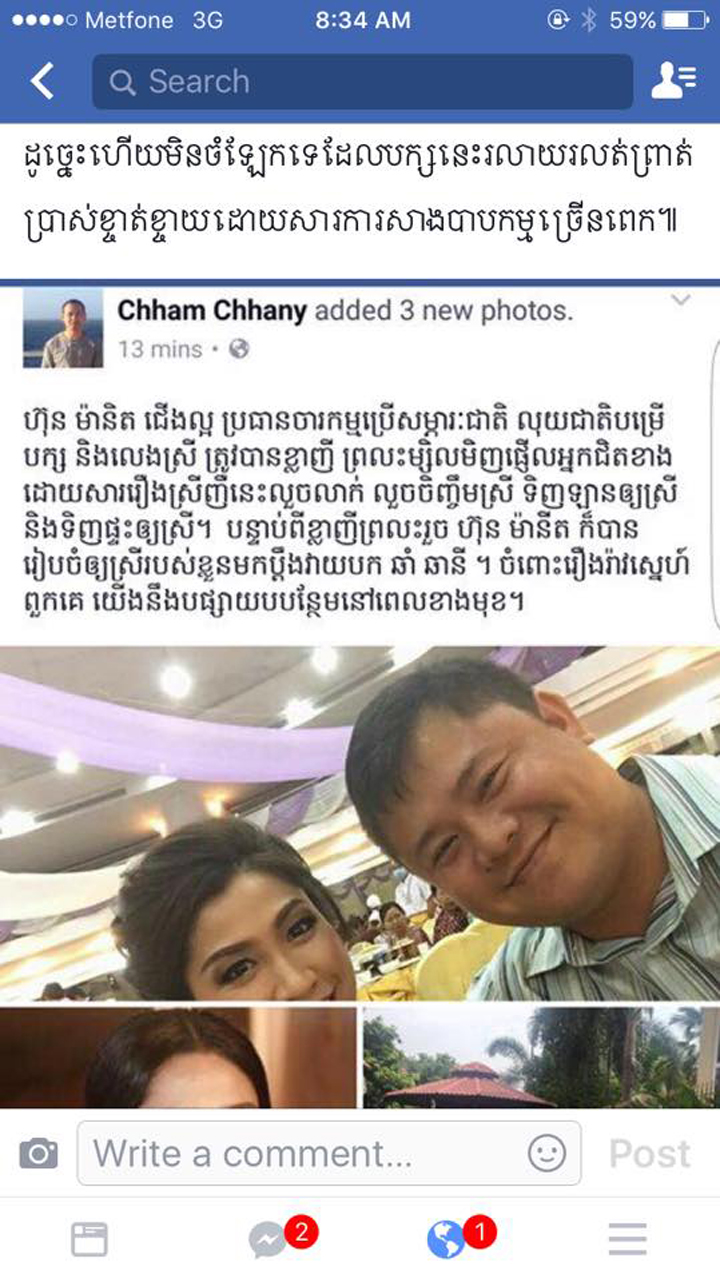Image resolution: width=720 pixels, height=1282 pixels.
Task: Tap the Post button
Action: click(650, 1154)
